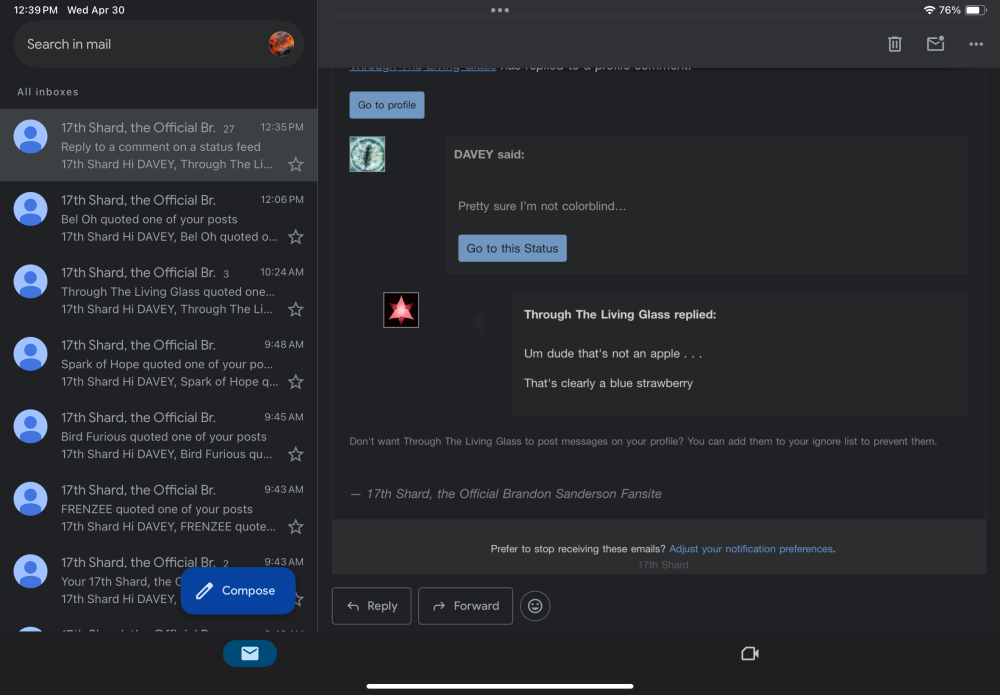The width and height of the screenshot is (1000, 695).
Task: Tap 'That's clearly a blue strawberry' reply text
Action: [608, 383]
